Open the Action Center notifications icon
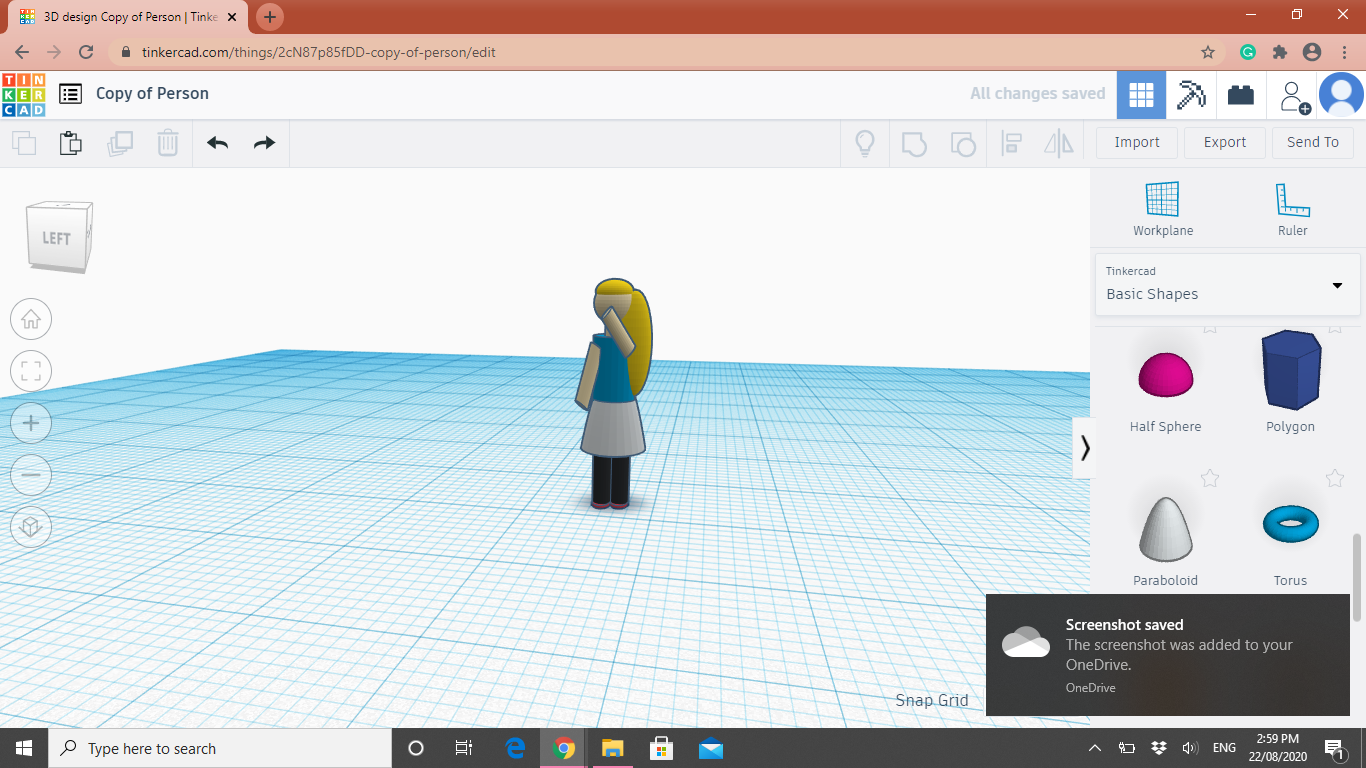 1334,748
